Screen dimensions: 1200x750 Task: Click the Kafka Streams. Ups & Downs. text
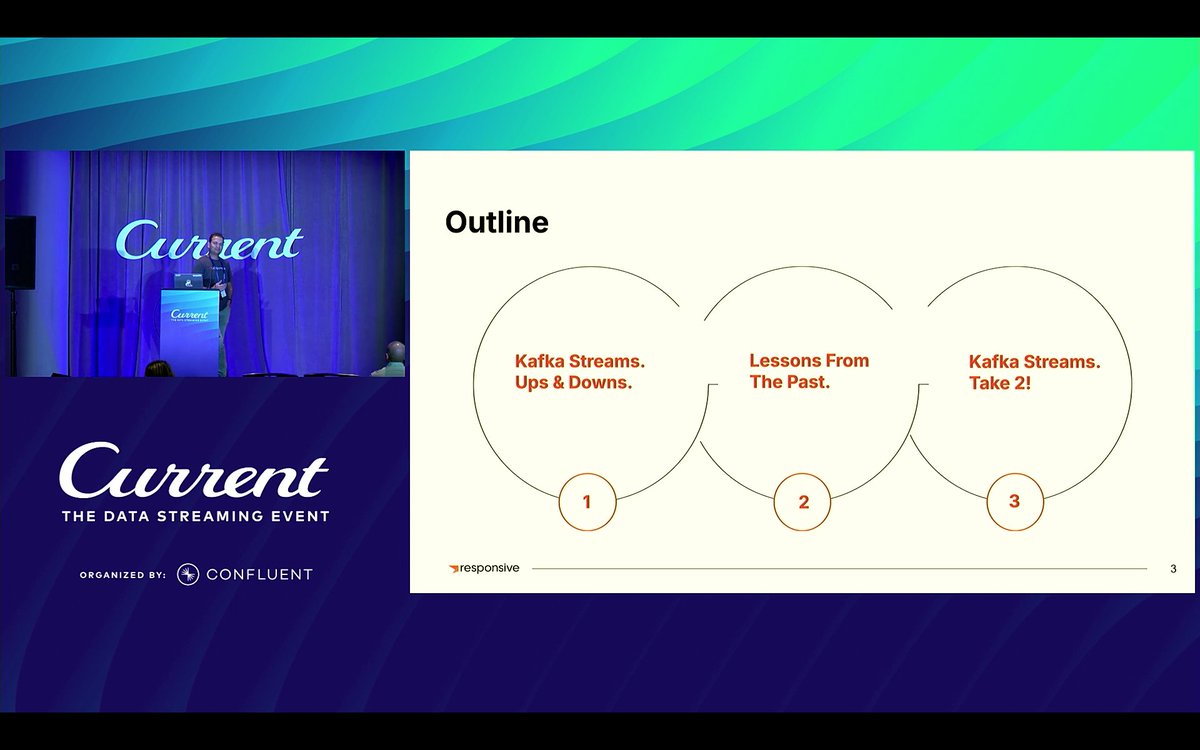point(580,371)
